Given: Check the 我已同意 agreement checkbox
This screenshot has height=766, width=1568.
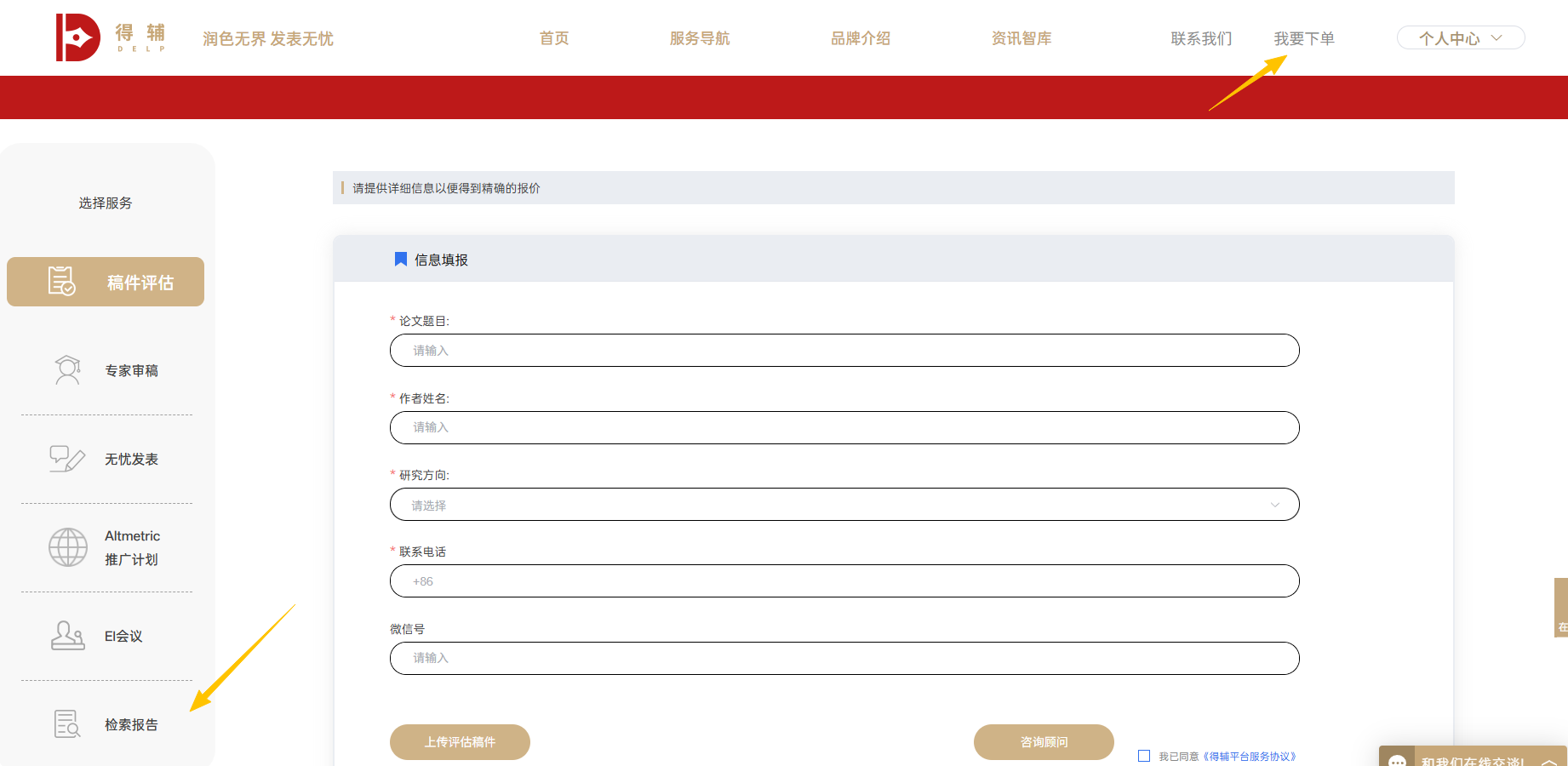Looking at the screenshot, I should click(1145, 755).
